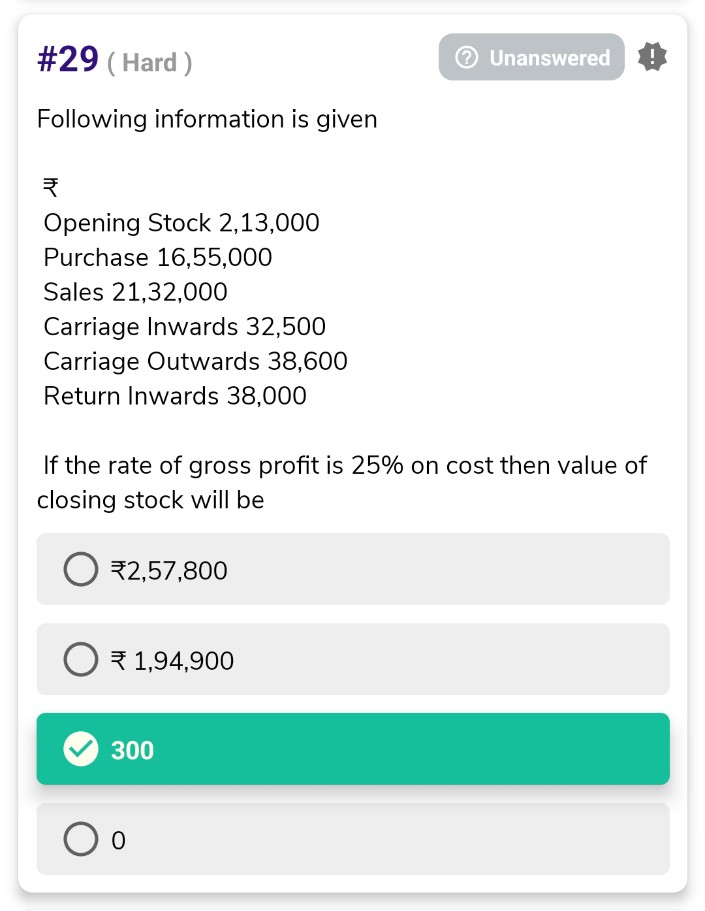Click the Sales 21,32,000 line

click(135, 292)
